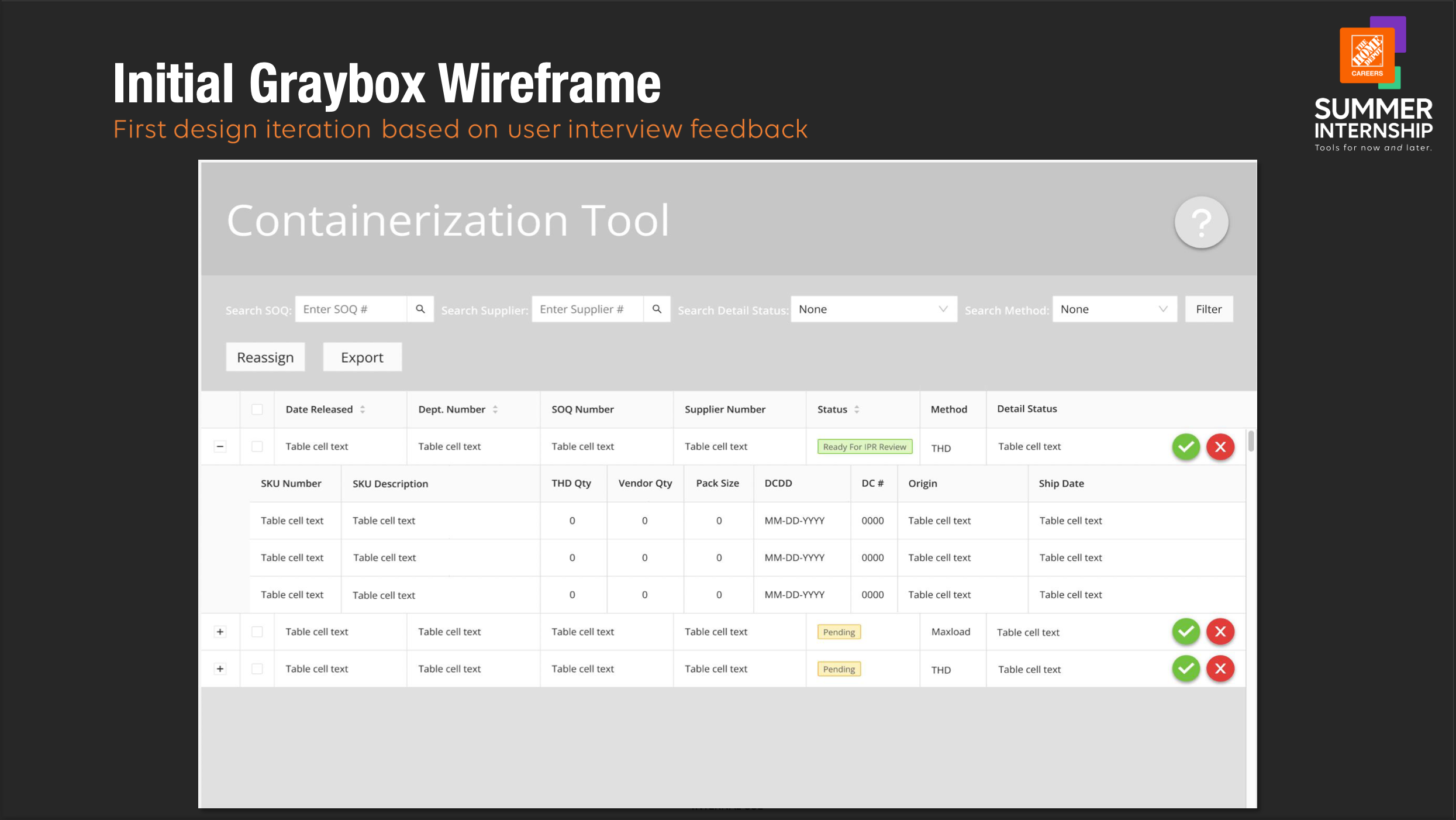Viewport: 1456px width, 820px height.
Task: Open the Search Method dropdown
Action: [x=1115, y=309]
